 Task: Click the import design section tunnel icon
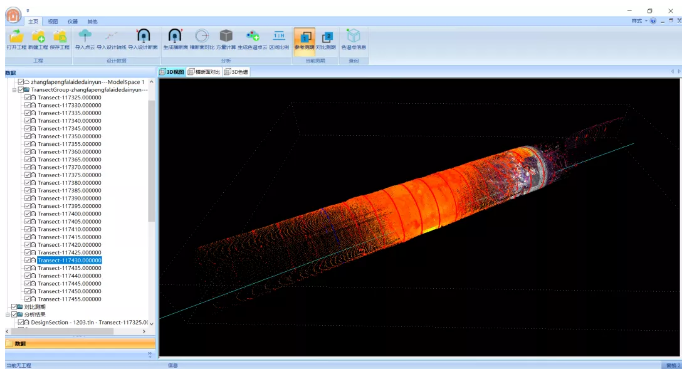click(143, 36)
